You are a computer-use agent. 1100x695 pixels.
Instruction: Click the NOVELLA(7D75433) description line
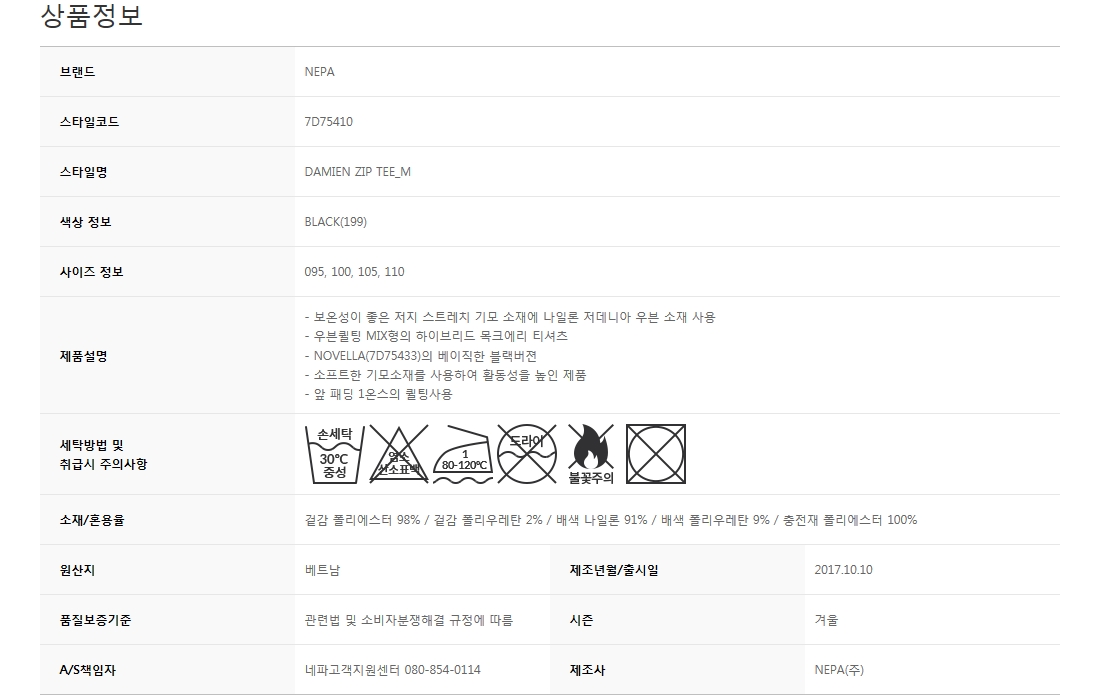pyautogui.click(x=421, y=356)
